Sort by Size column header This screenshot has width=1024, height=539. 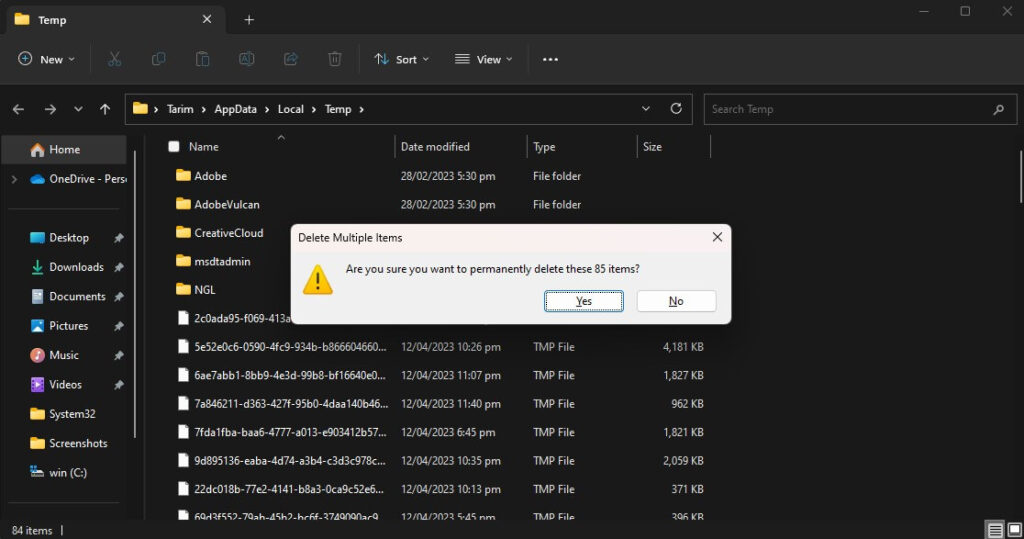pos(652,146)
